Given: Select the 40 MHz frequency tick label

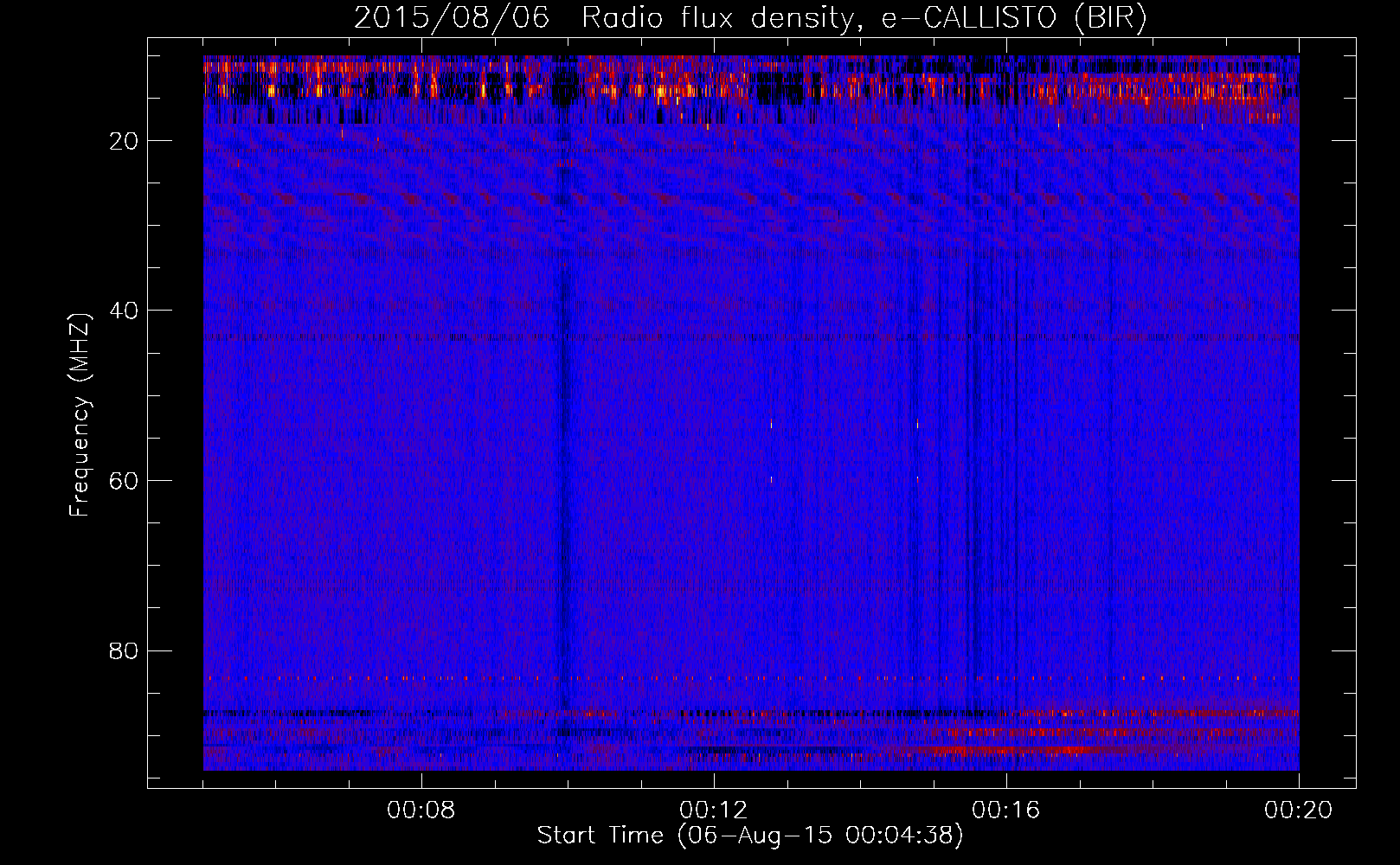Looking at the screenshot, I should pyautogui.click(x=124, y=311).
